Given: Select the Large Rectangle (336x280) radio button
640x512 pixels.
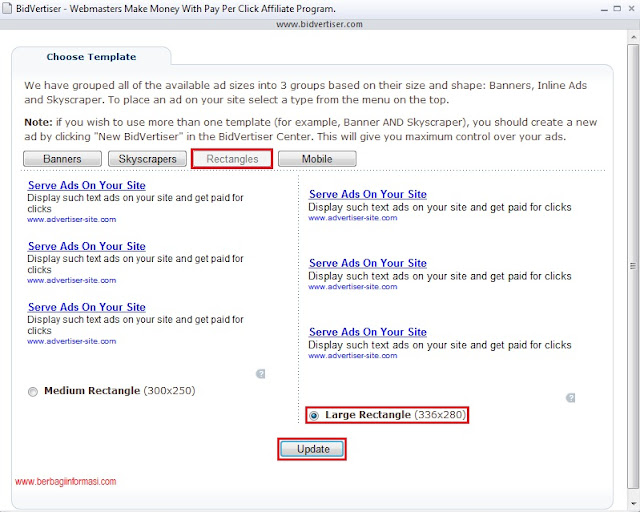Looking at the screenshot, I should pyautogui.click(x=313, y=416).
